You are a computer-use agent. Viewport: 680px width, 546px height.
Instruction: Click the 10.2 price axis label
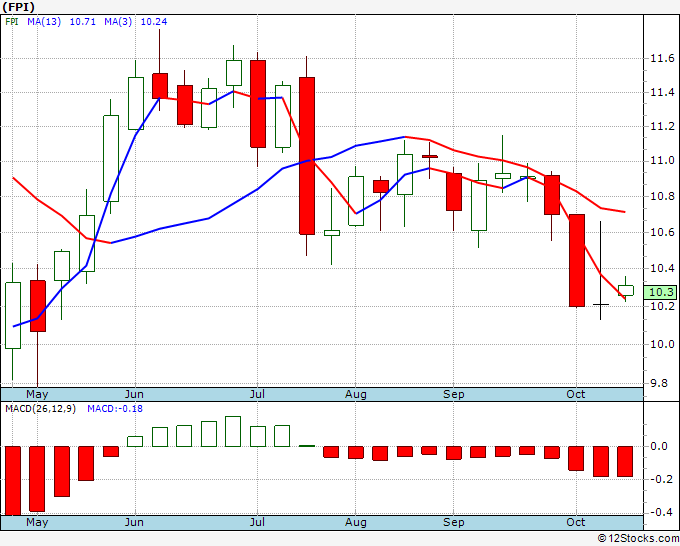tap(662, 306)
